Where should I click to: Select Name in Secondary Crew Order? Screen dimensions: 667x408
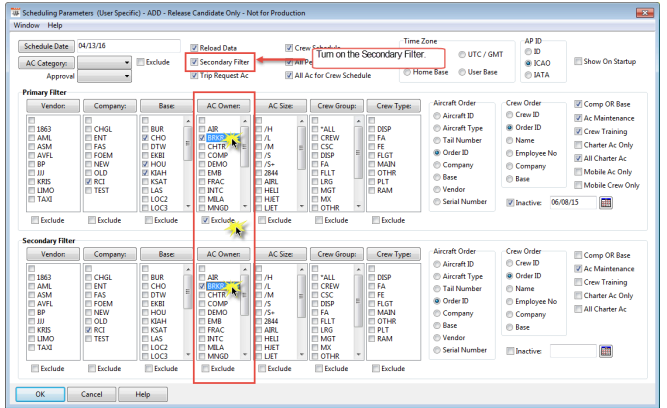click(510, 289)
